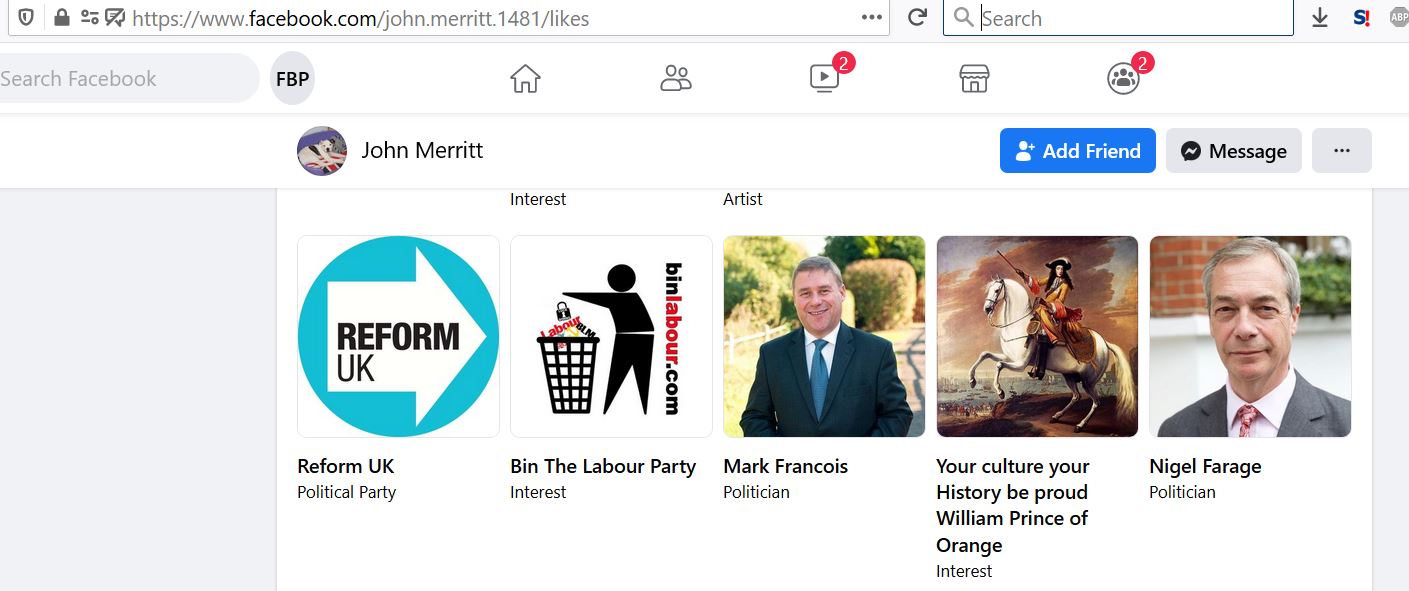Click the Add Friend button
Screen dimensions: 1409x591
tap(1077, 151)
